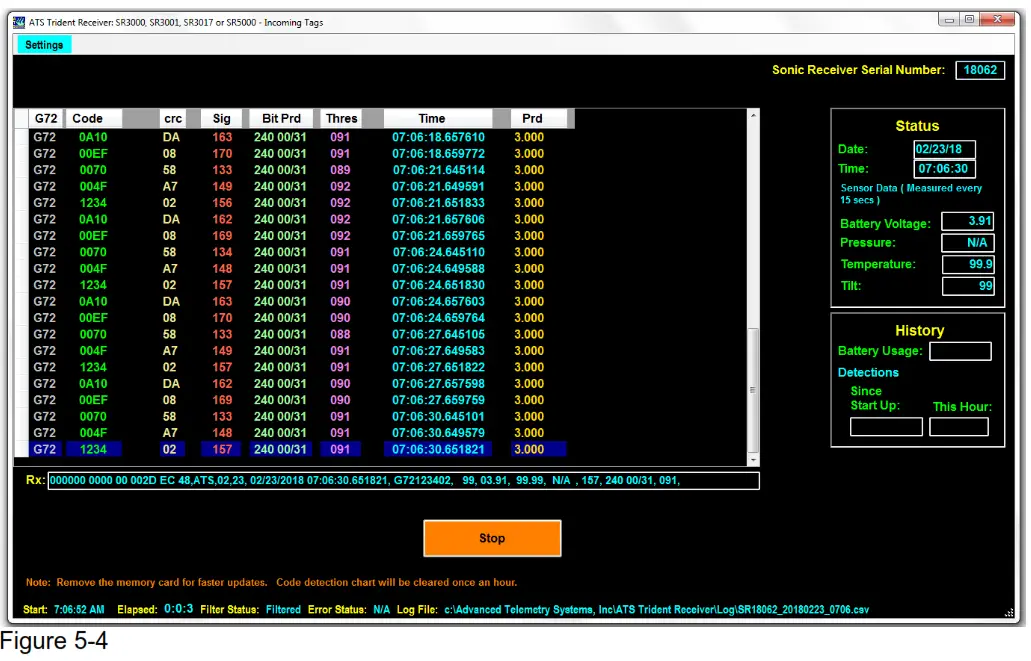Click the Thres column header

pos(341,118)
